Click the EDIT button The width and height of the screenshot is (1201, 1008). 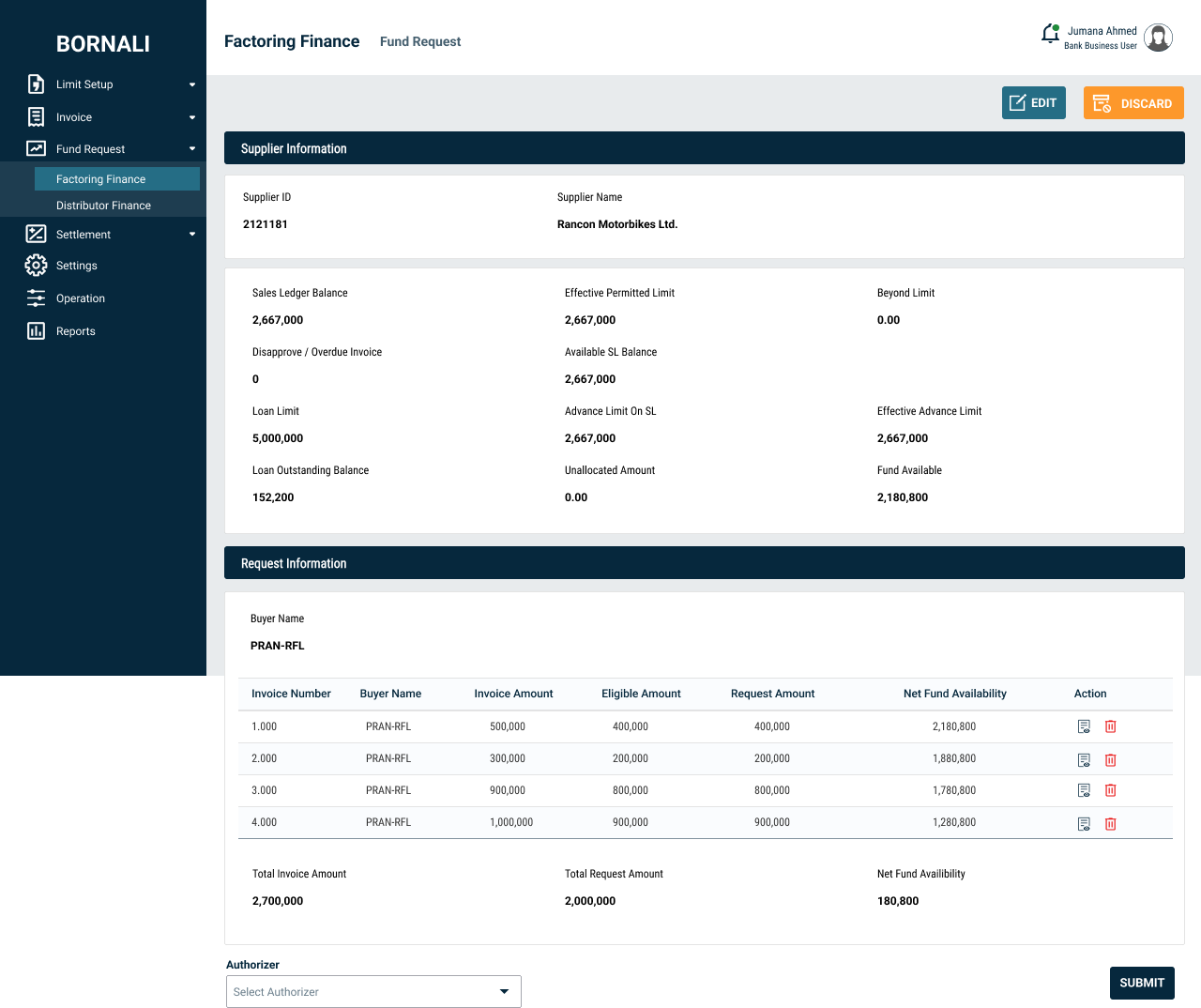(1034, 102)
